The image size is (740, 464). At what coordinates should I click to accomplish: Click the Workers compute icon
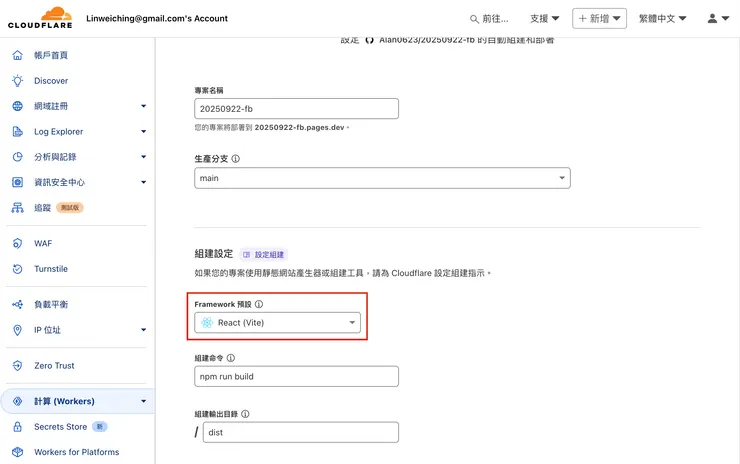click(x=17, y=401)
